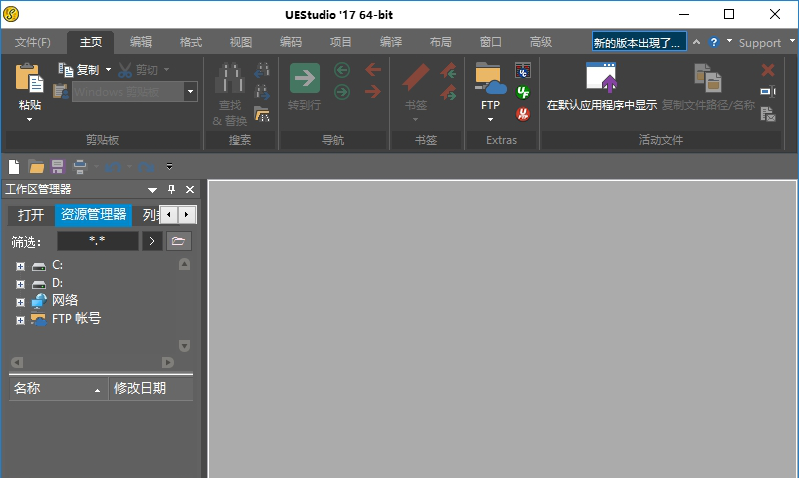Click the FTP folder cloud icon
The image size is (799, 497).
(490, 78)
